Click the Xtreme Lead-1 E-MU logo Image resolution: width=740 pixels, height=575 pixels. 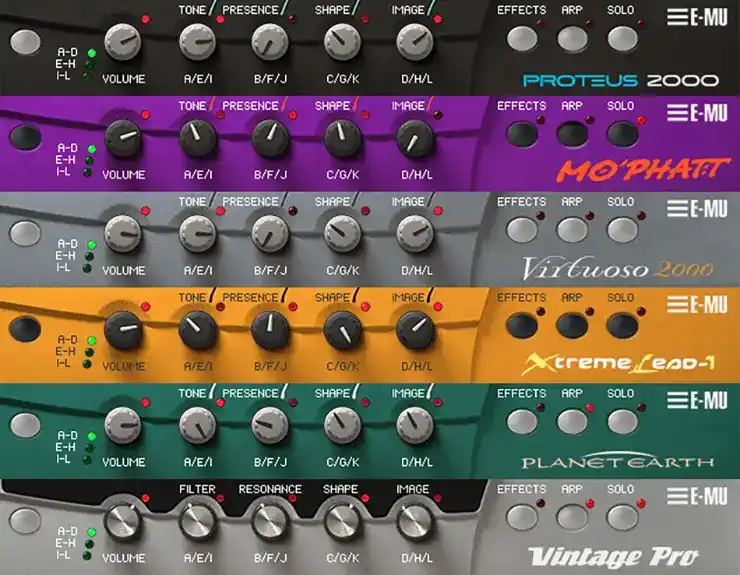click(697, 305)
